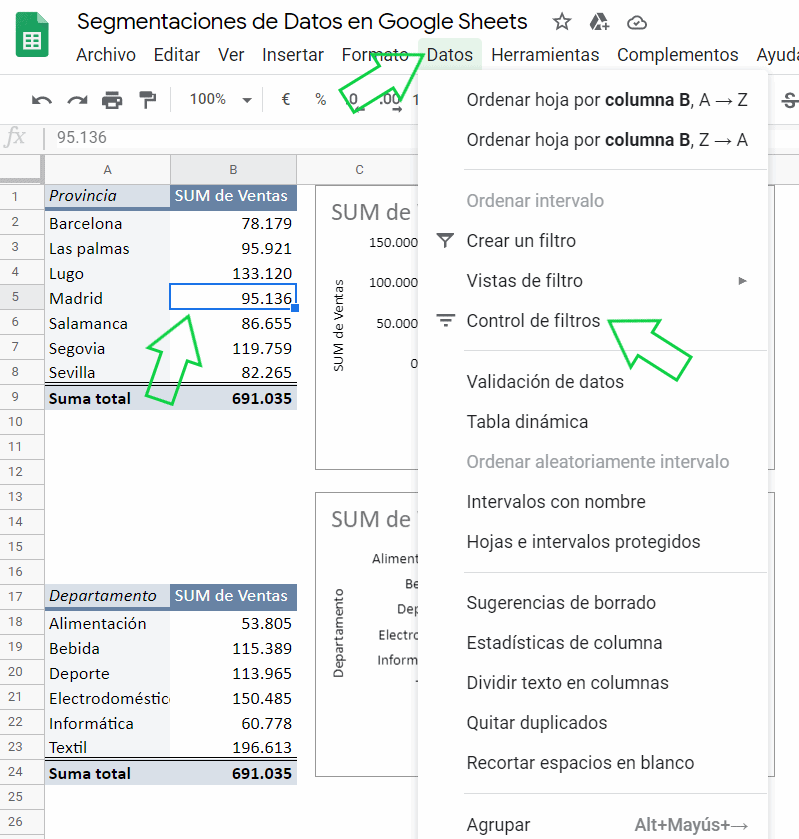Click cell with value 196.613
The width and height of the screenshot is (799, 839).
pos(233,747)
